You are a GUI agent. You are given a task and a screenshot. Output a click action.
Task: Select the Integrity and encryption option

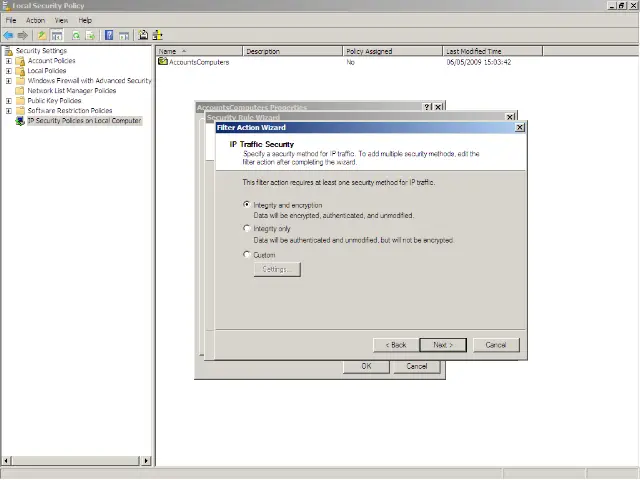(248, 205)
